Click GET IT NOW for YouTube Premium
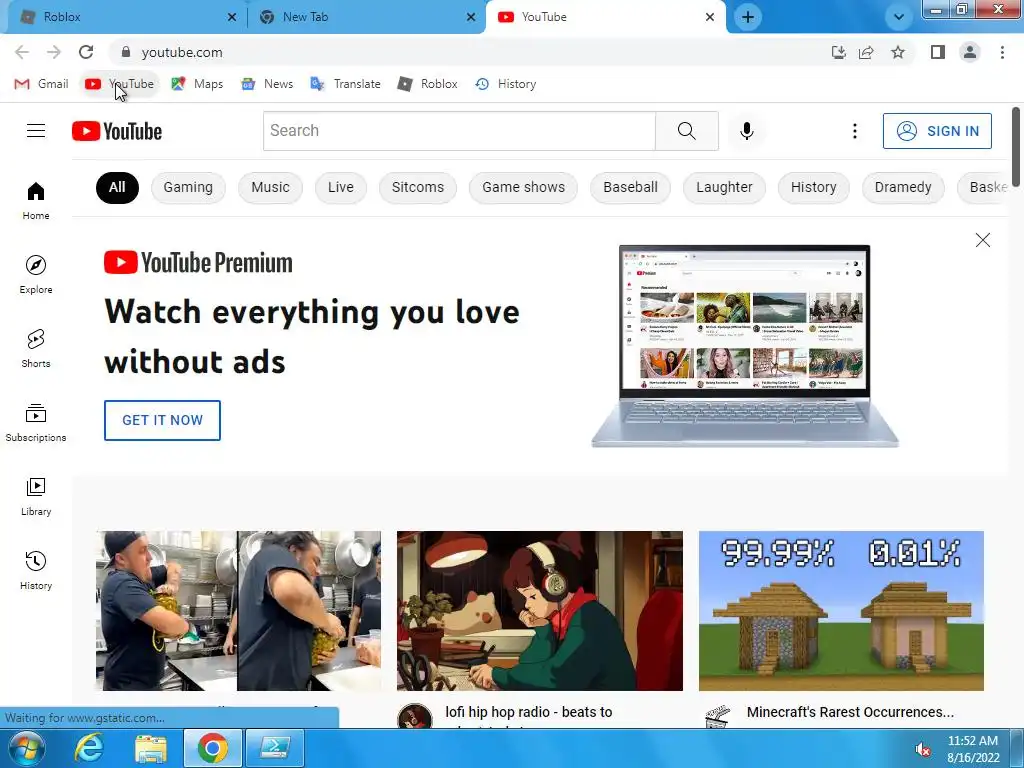The height and width of the screenshot is (768, 1024). pos(162,420)
